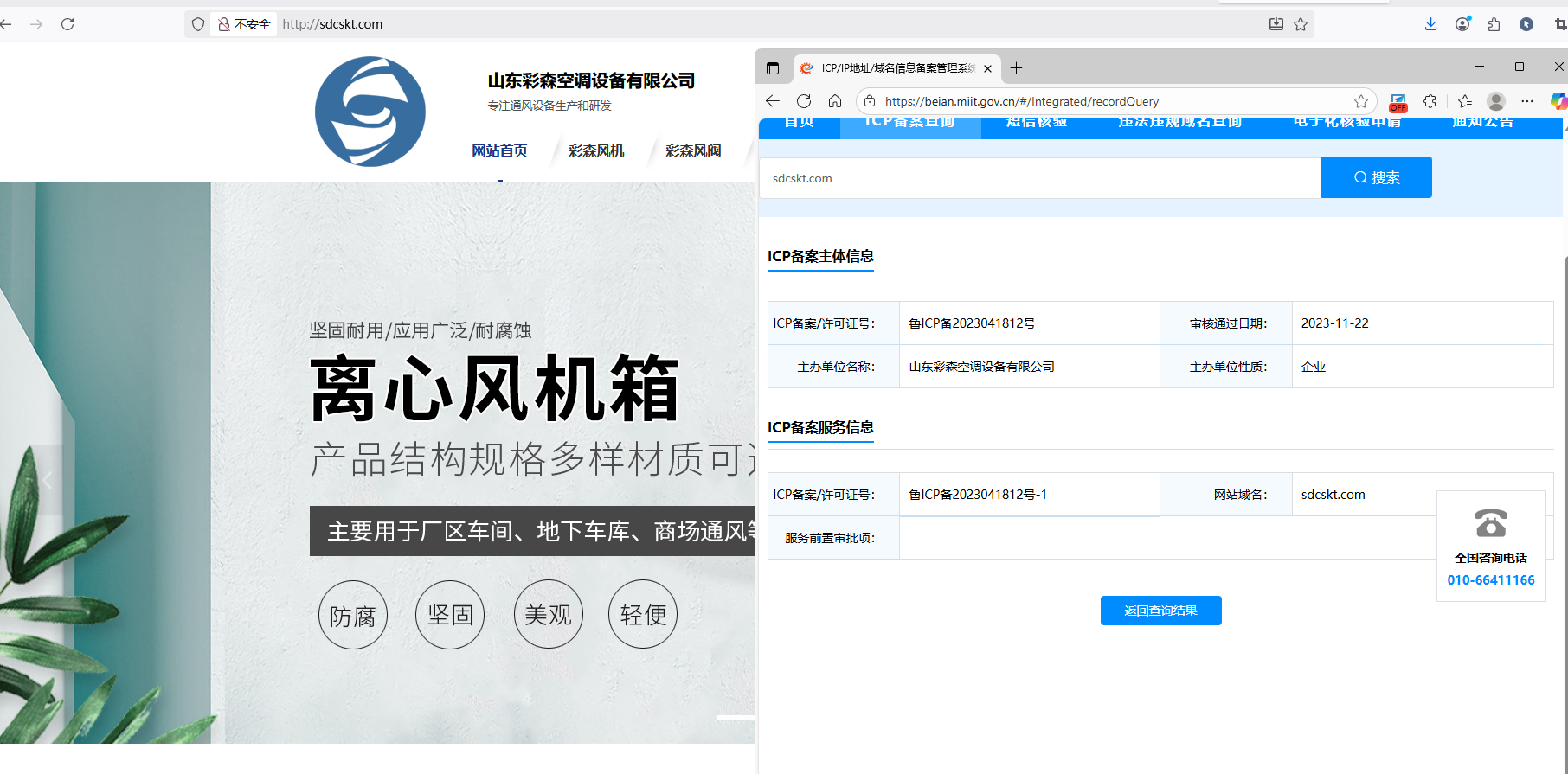Select the 鲁ICP备2023041812号-1 cell
This screenshot has width=1568, height=774.
1030,495
